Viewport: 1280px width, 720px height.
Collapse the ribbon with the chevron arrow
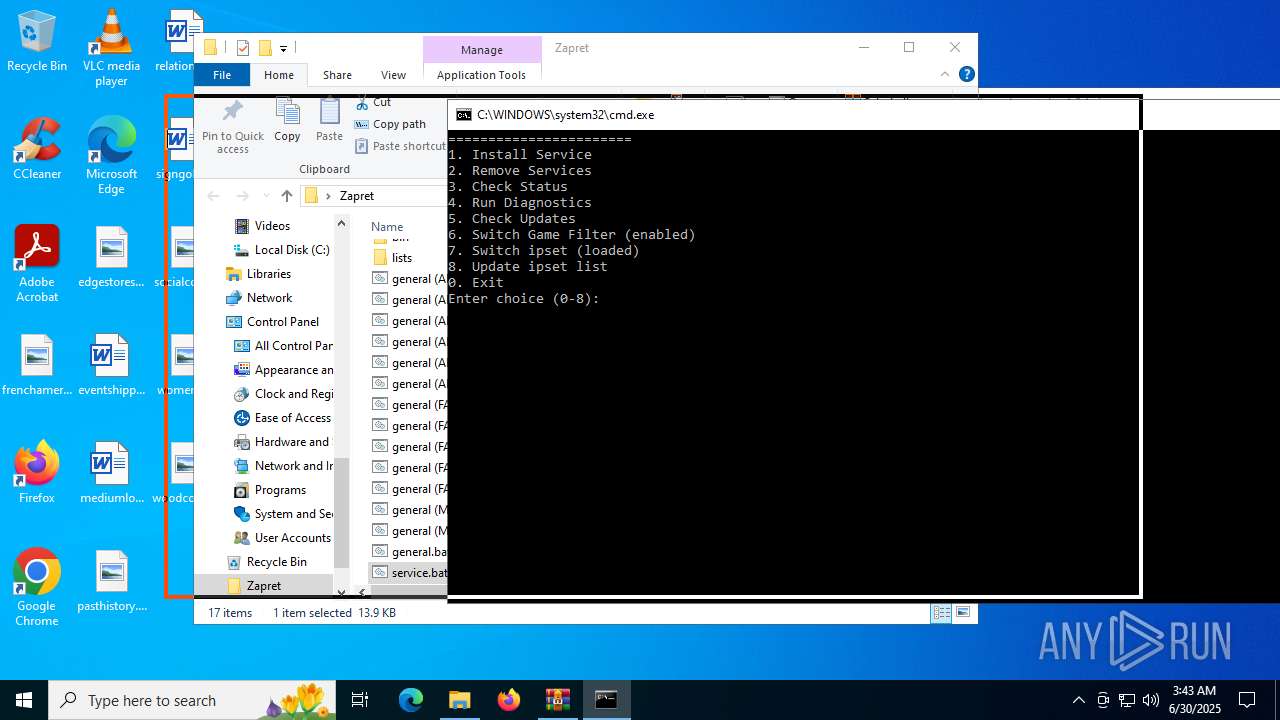944,74
